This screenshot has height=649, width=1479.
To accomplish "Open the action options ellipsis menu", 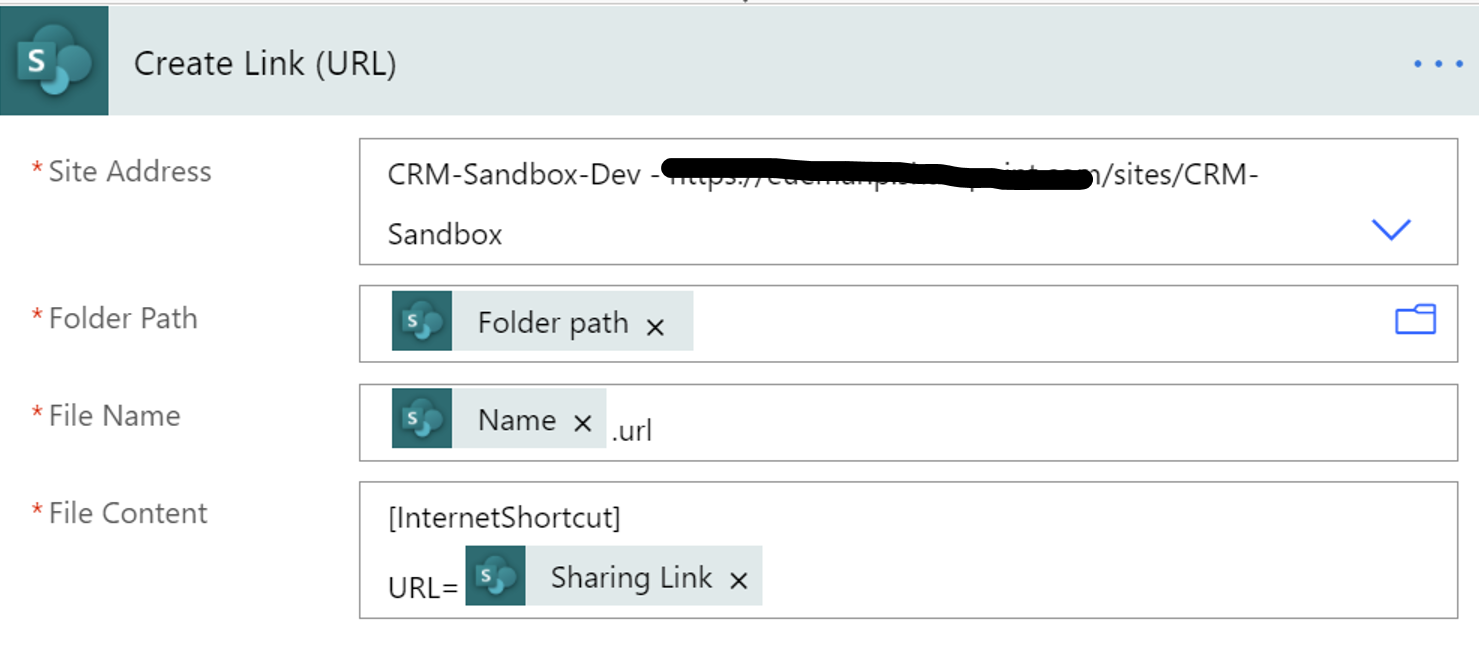I will [x=1436, y=63].
